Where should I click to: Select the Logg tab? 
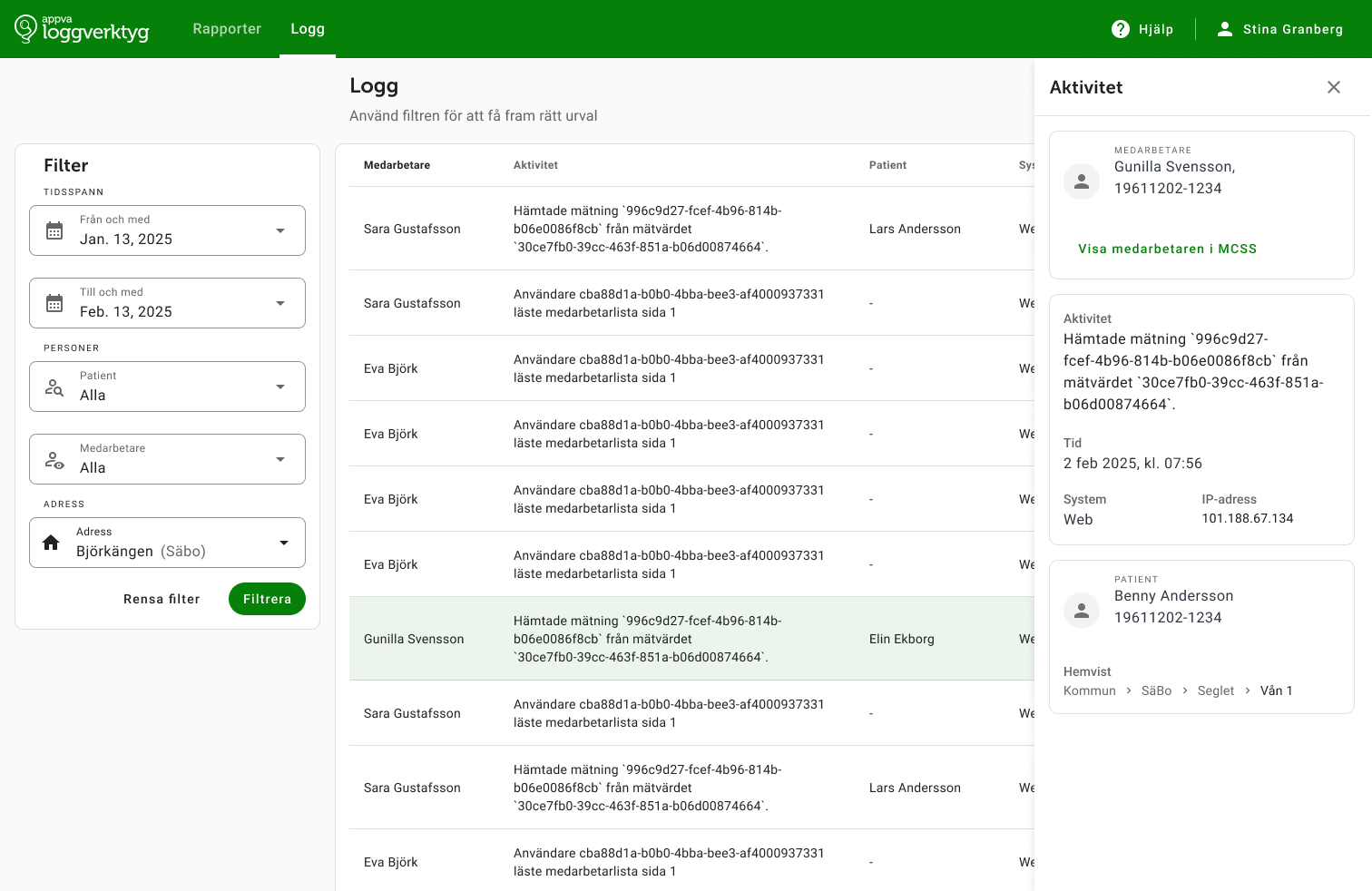(308, 29)
